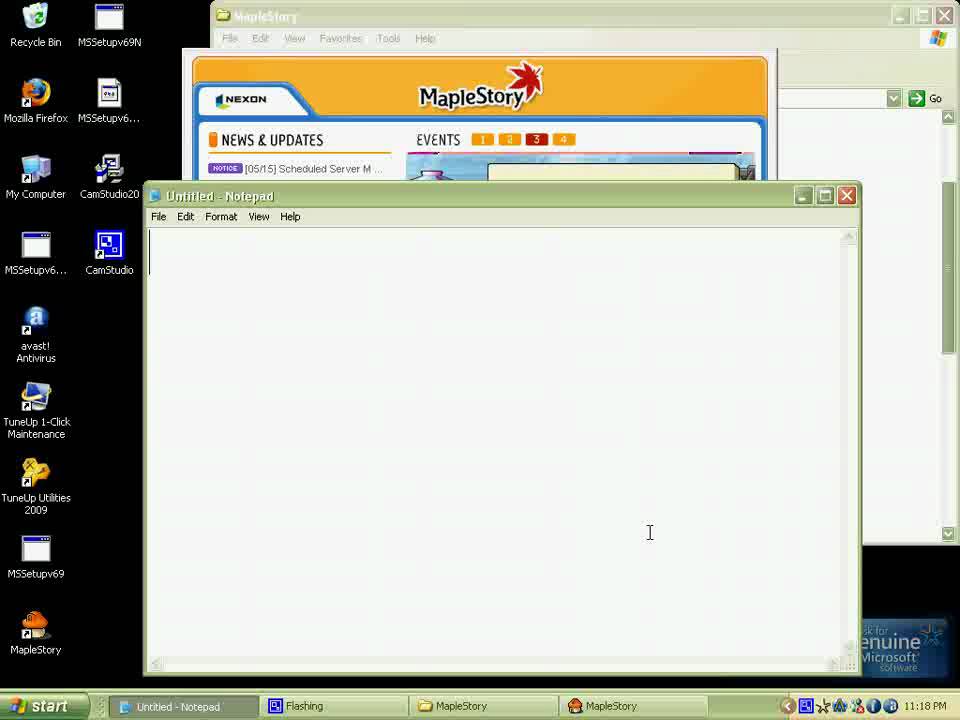
Task: Click the blue info tray icon
Action: [x=874, y=707]
